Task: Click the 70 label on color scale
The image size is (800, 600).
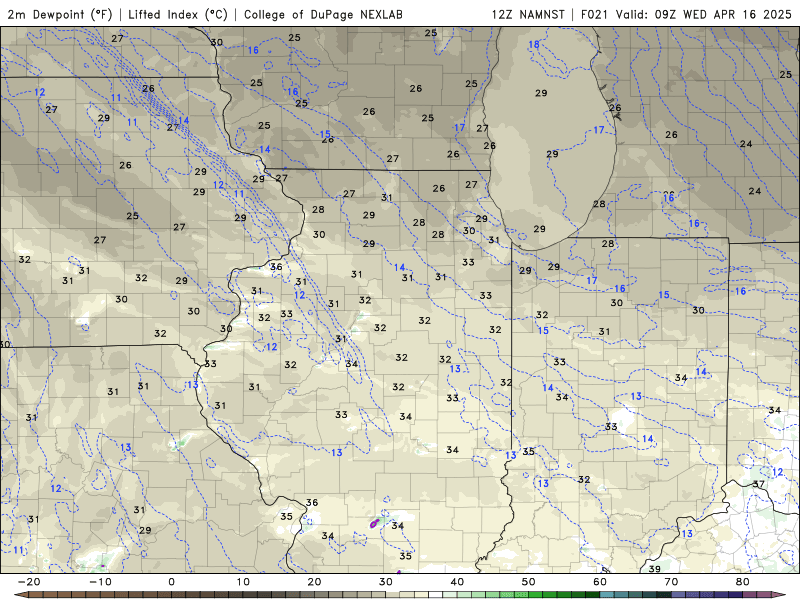Action: (x=671, y=582)
